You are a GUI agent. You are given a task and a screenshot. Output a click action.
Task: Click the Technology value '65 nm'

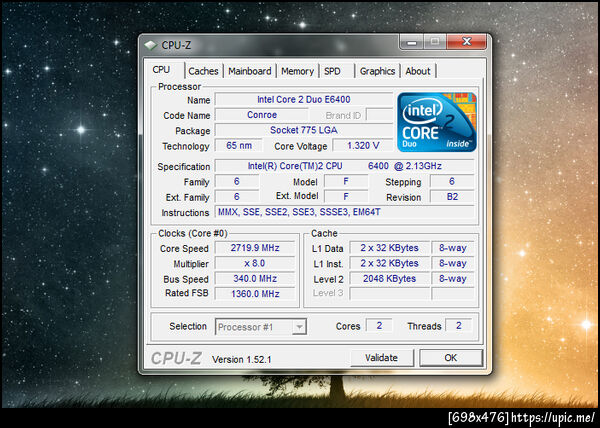pos(239,145)
